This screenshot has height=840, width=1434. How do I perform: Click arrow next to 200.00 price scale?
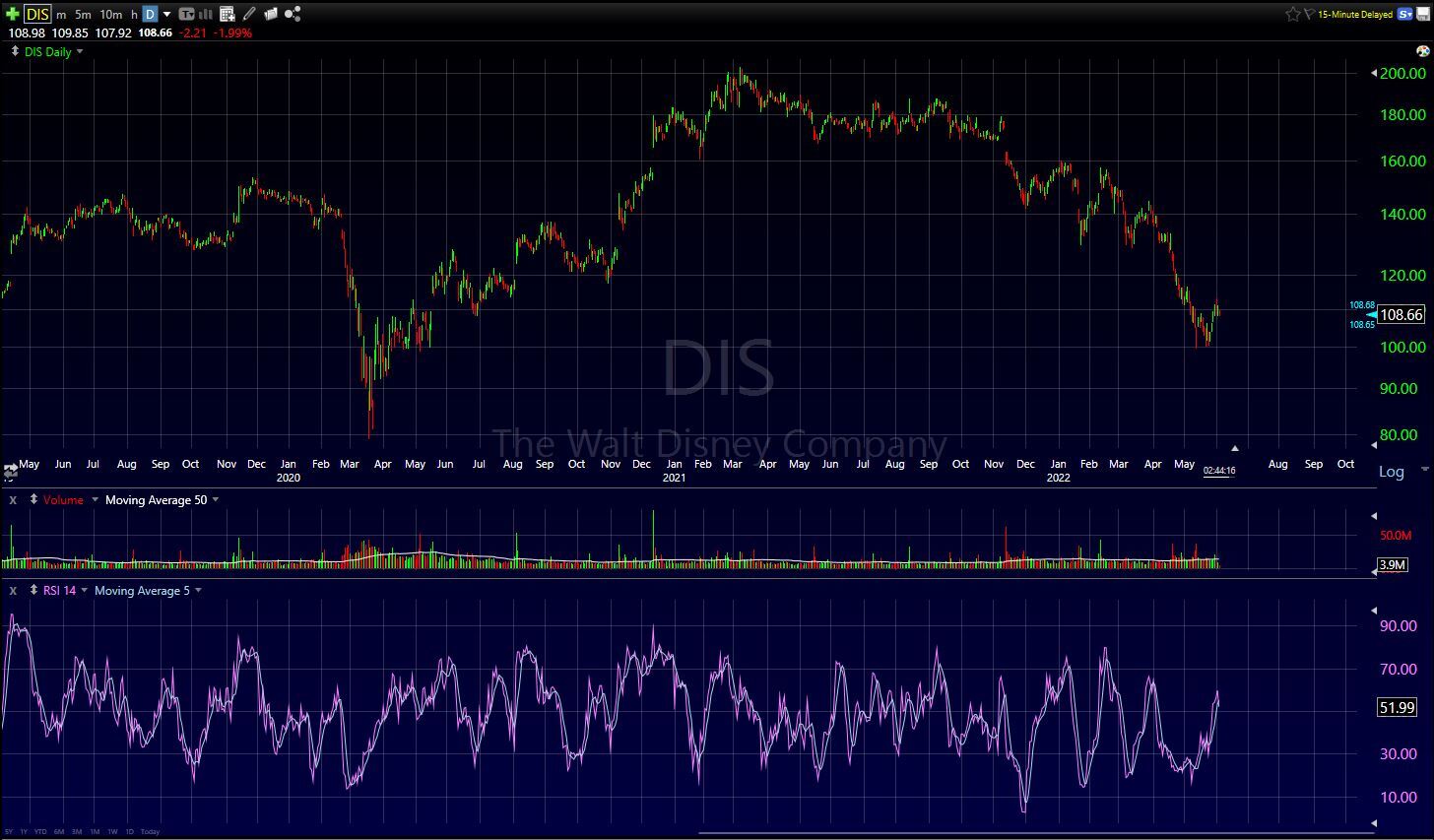coord(1374,73)
